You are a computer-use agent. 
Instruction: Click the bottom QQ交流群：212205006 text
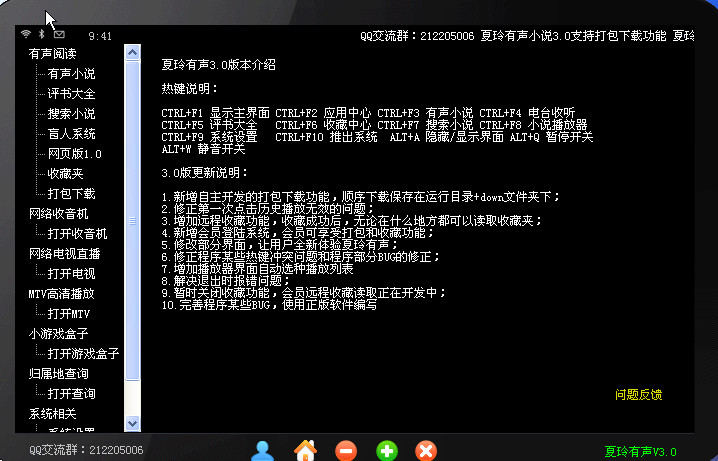pyautogui.click(x=86, y=450)
